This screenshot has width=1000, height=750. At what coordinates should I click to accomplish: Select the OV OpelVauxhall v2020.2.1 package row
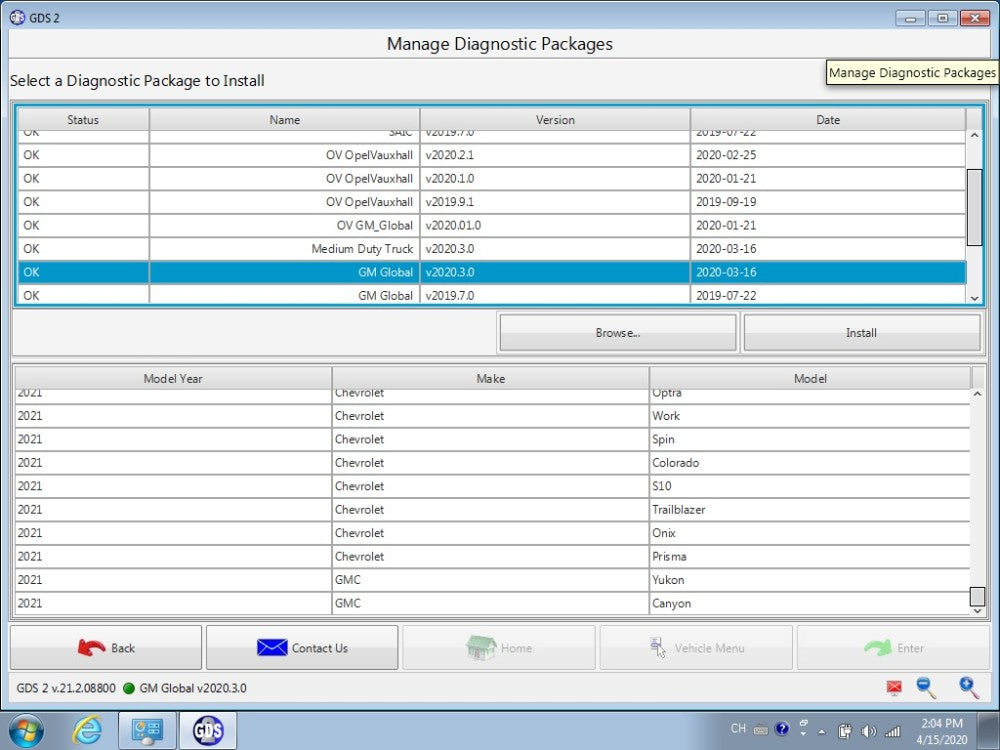click(x=400, y=155)
